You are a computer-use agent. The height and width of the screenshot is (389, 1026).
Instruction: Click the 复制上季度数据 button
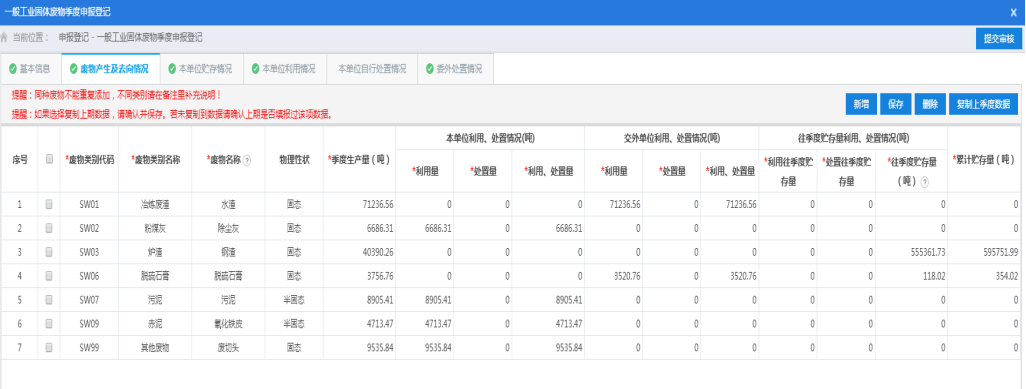(x=983, y=104)
